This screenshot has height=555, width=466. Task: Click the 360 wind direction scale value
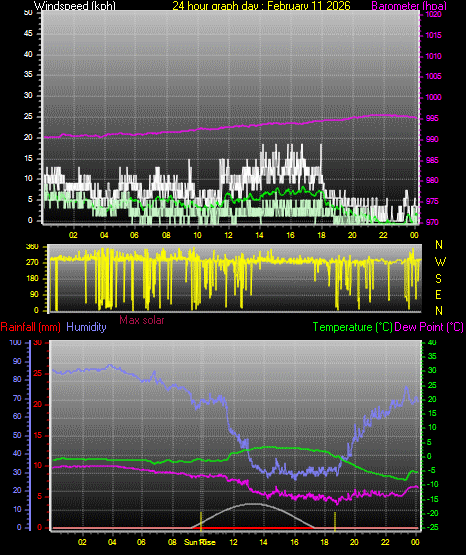pos(32,247)
